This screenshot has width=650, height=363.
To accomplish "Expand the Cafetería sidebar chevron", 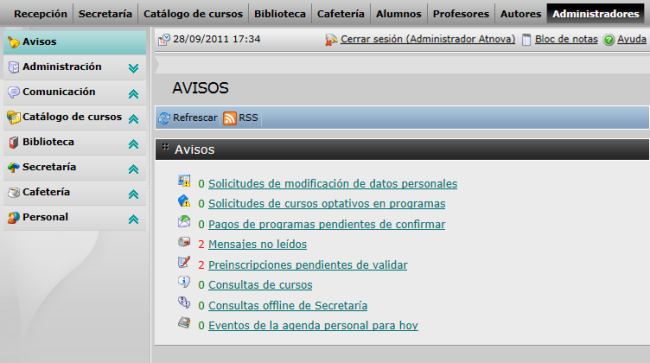I will tap(133, 194).
